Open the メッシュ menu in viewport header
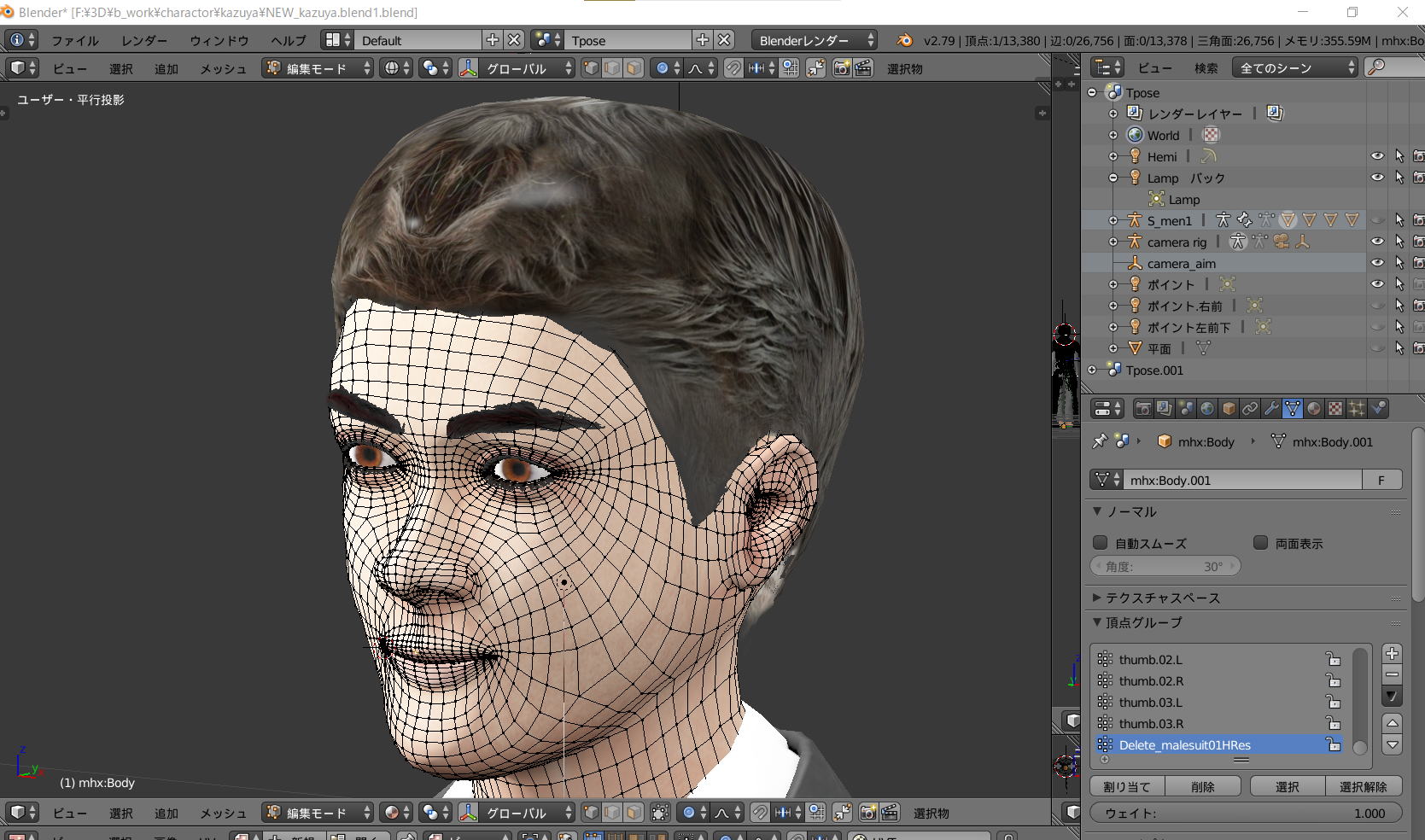The image size is (1425, 840). tap(223, 68)
